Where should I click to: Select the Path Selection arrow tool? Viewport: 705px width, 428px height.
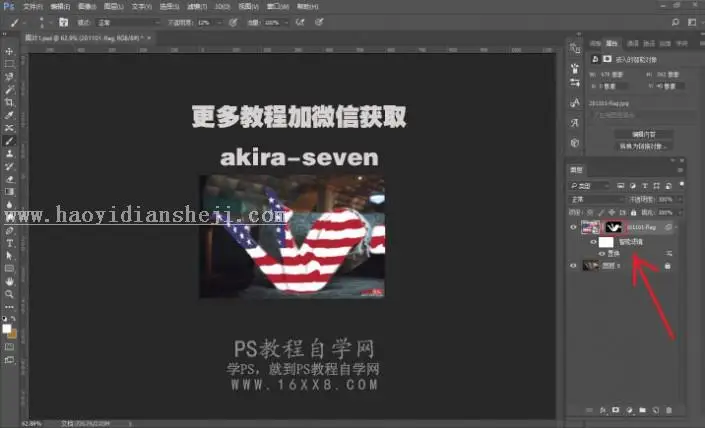click(x=9, y=256)
